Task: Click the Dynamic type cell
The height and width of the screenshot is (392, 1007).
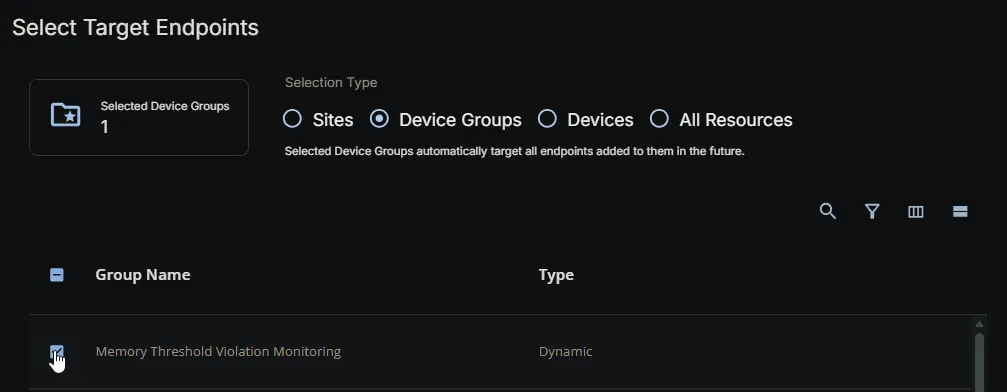Action: click(x=565, y=352)
